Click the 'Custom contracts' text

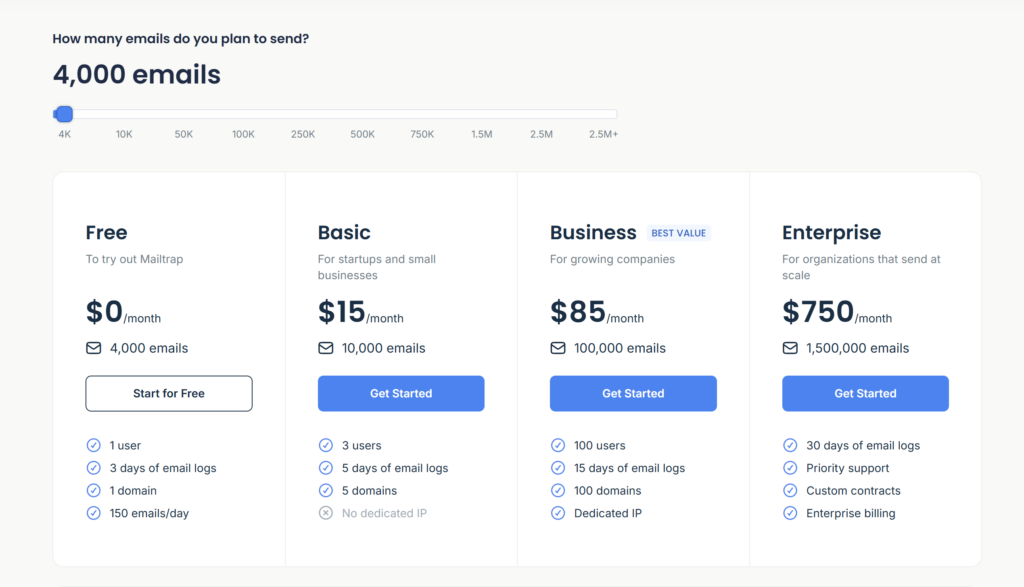853,490
